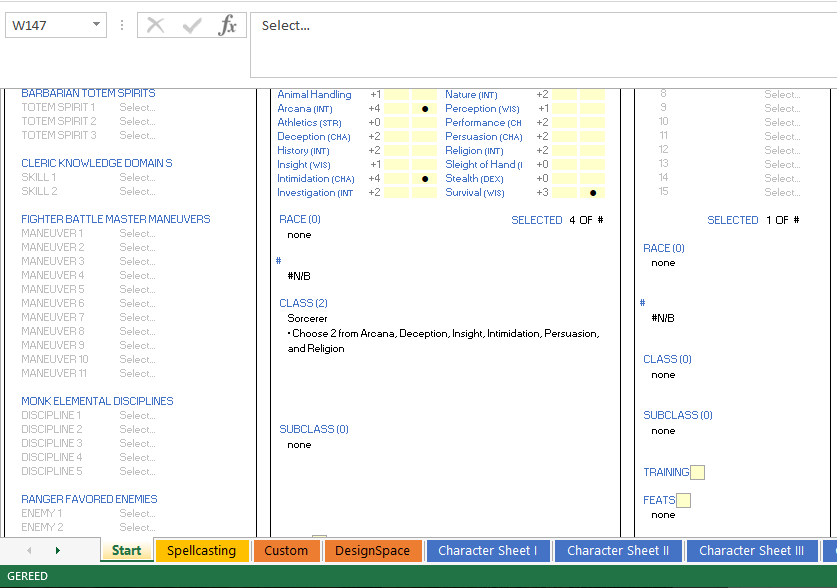The height and width of the screenshot is (588, 837).
Task: Open Totem Spirit 1 Select dropdown
Action: (138, 107)
